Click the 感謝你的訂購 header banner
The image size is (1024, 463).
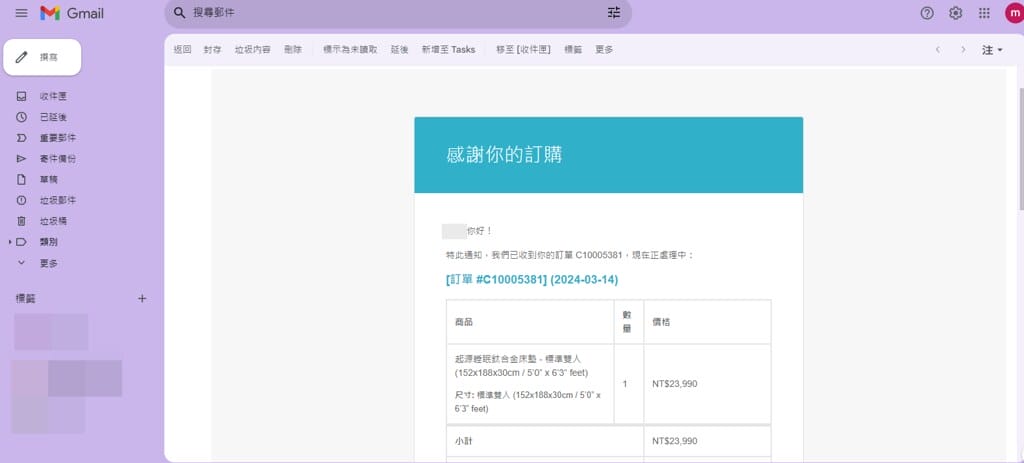[x=609, y=155]
